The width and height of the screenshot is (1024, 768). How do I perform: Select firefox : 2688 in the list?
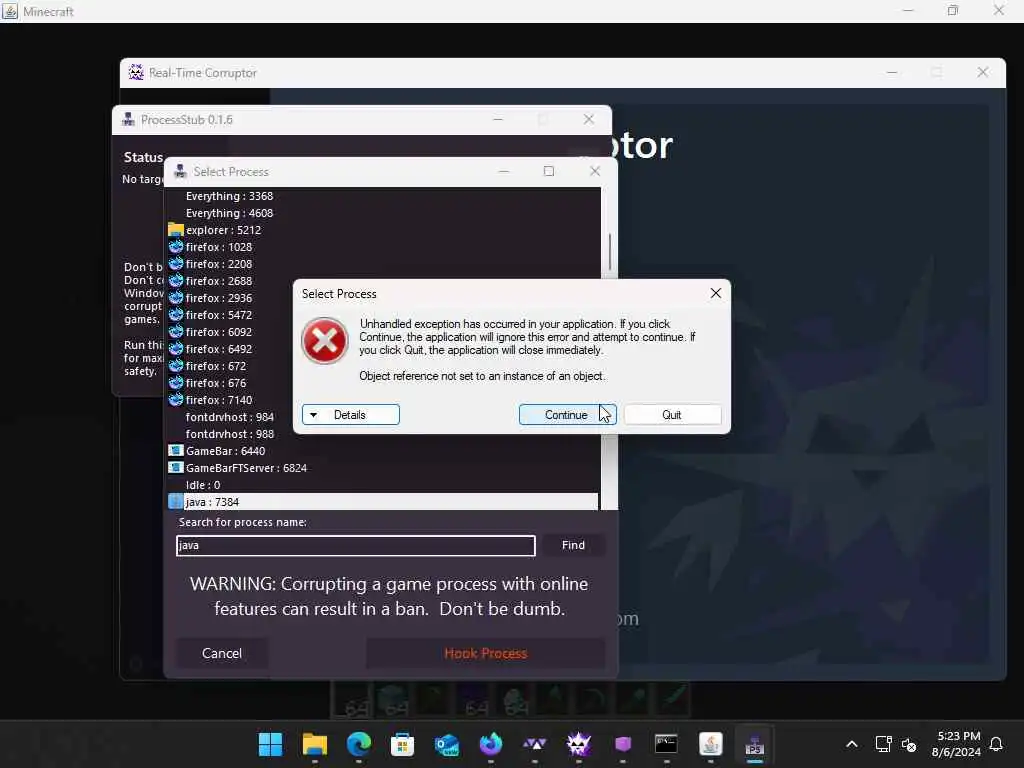[383, 281]
